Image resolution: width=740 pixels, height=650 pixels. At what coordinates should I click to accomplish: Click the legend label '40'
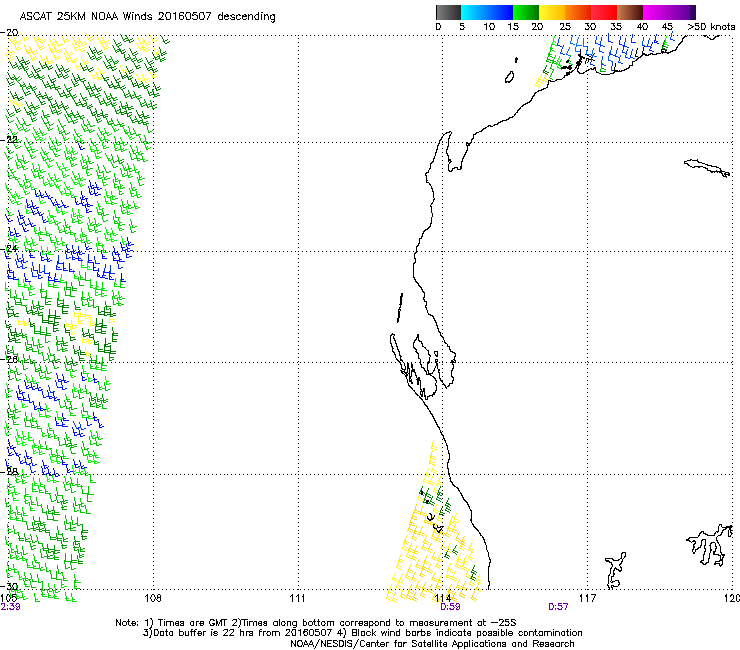tap(642, 27)
